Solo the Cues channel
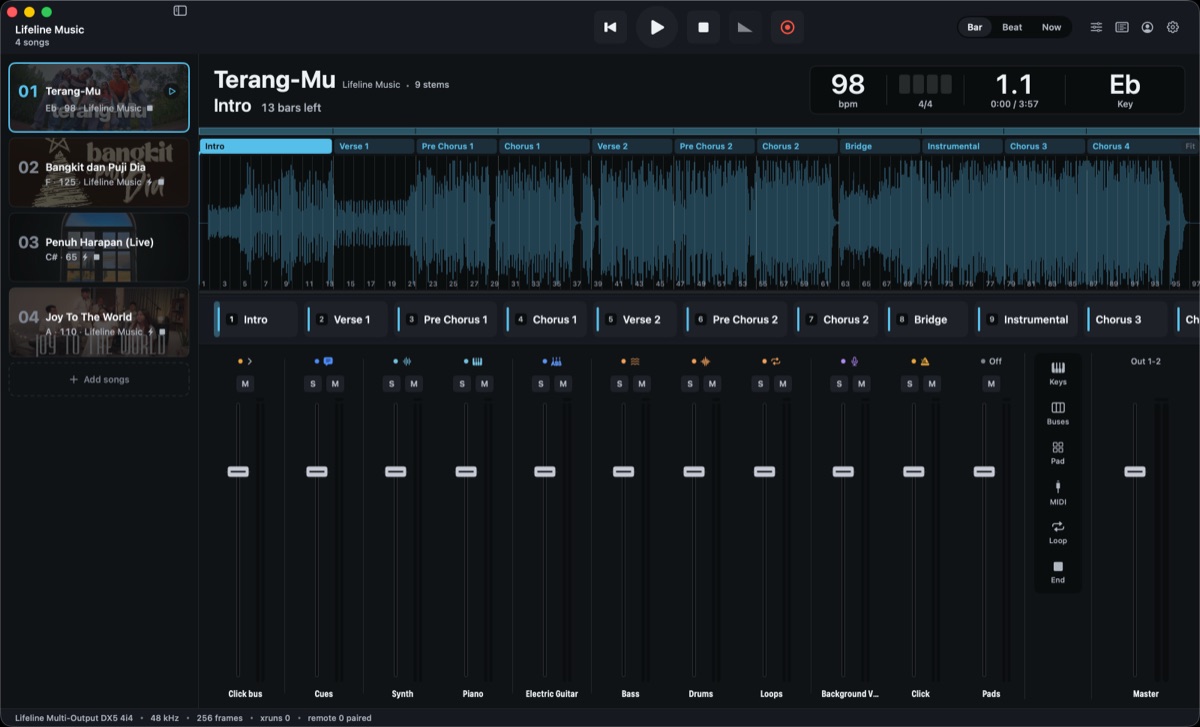1200x727 pixels. point(313,384)
